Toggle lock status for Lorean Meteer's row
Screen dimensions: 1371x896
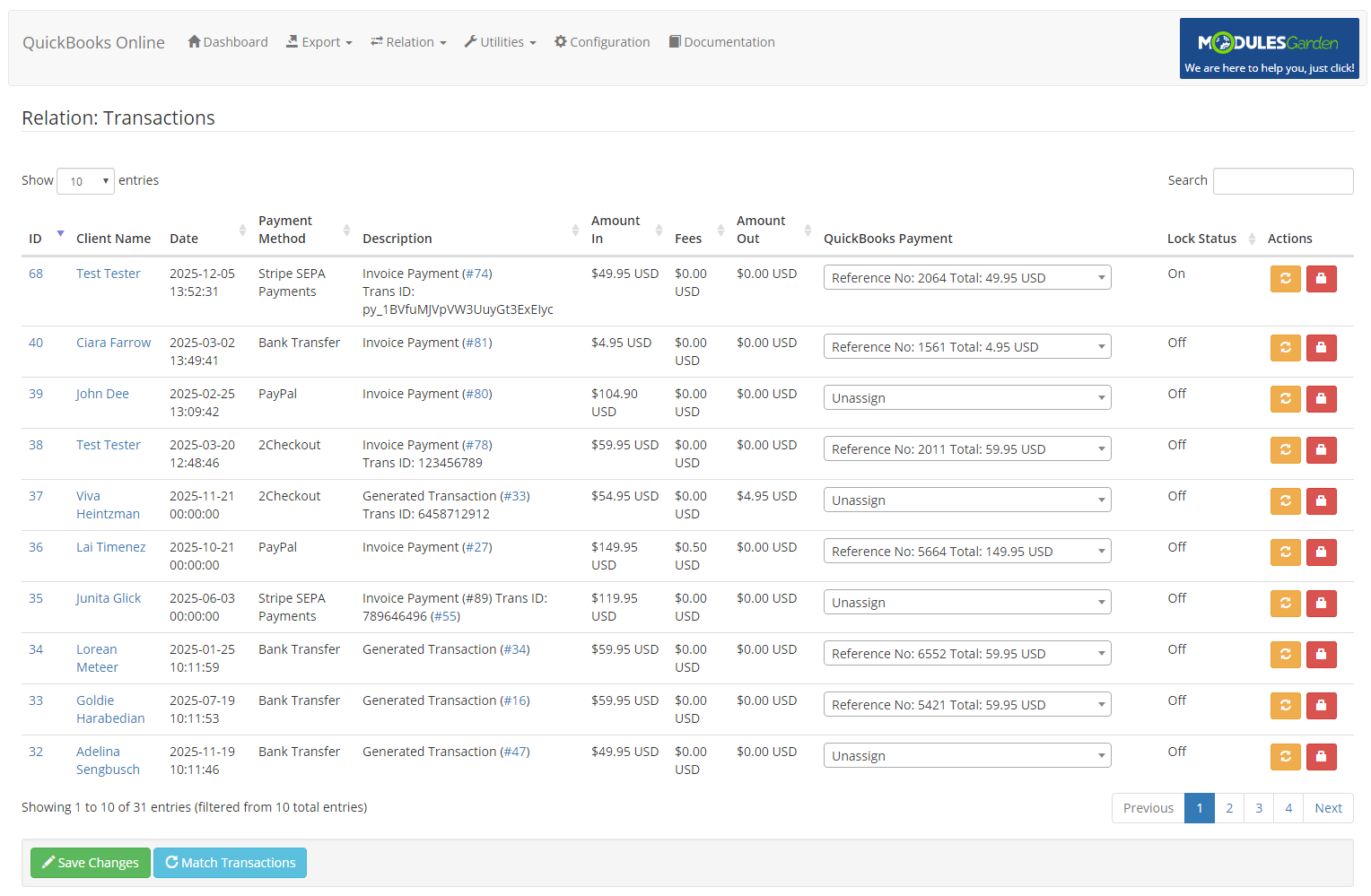click(x=1321, y=654)
